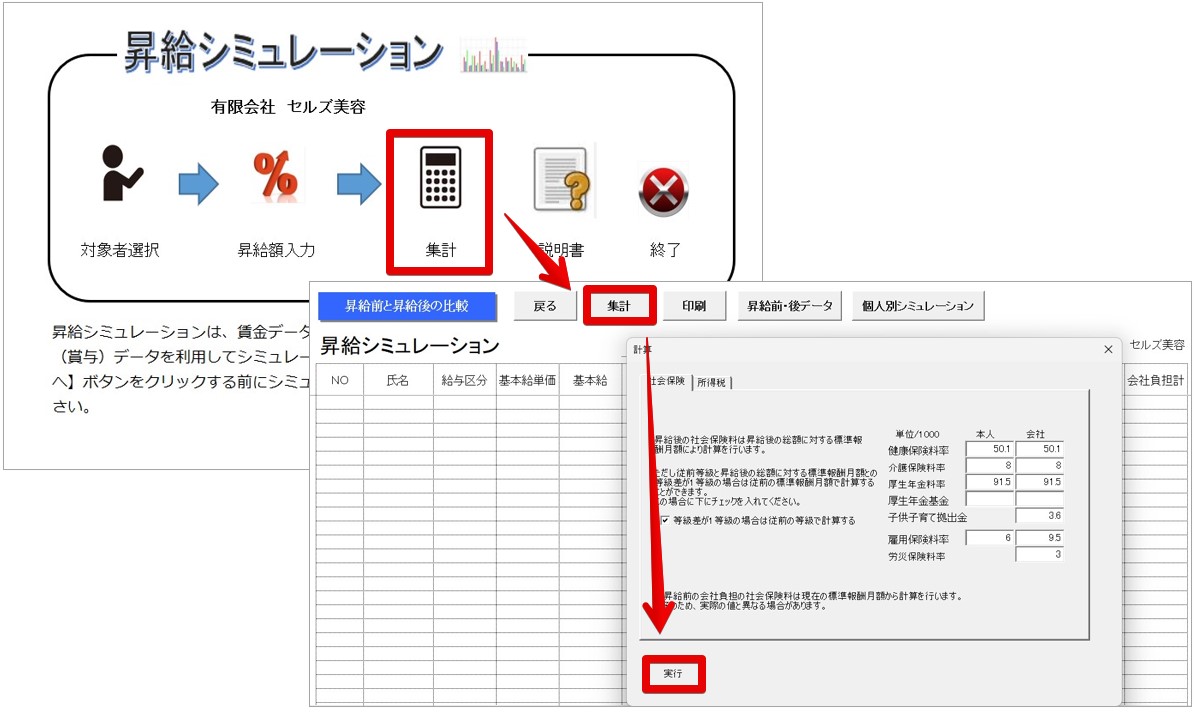Click the 戻る button
This screenshot has width=1199, height=714.
545,306
